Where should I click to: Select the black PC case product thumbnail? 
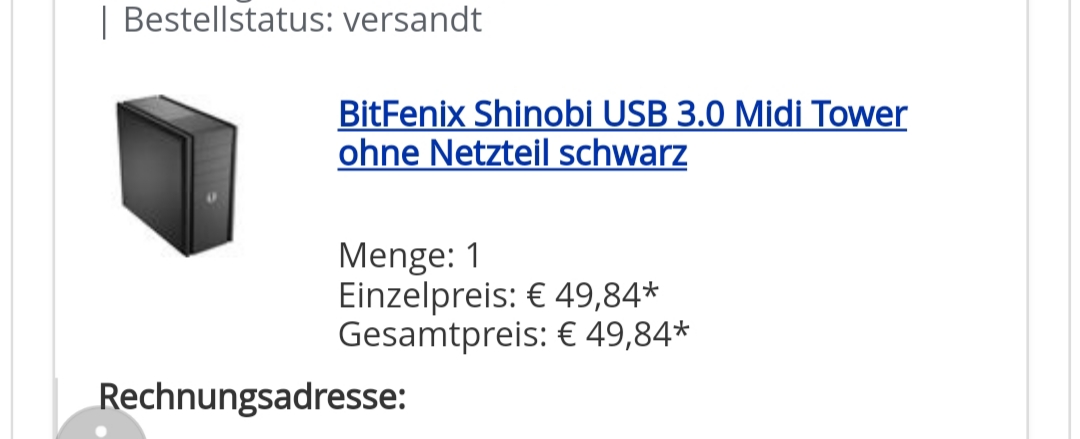tap(177, 176)
